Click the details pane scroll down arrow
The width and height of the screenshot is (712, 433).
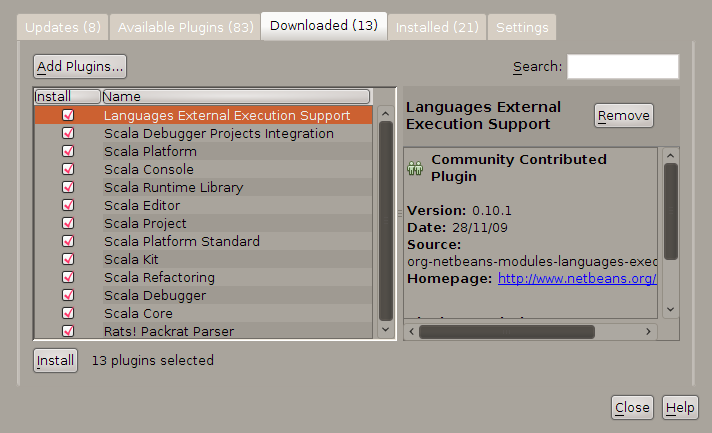coord(670,310)
